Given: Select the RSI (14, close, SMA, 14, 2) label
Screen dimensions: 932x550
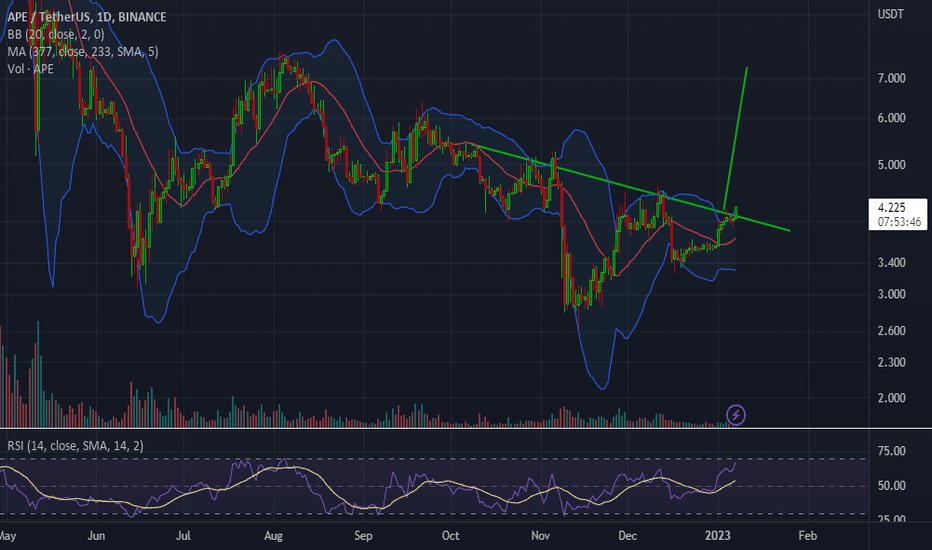Looking at the screenshot, I should point(75,445).
